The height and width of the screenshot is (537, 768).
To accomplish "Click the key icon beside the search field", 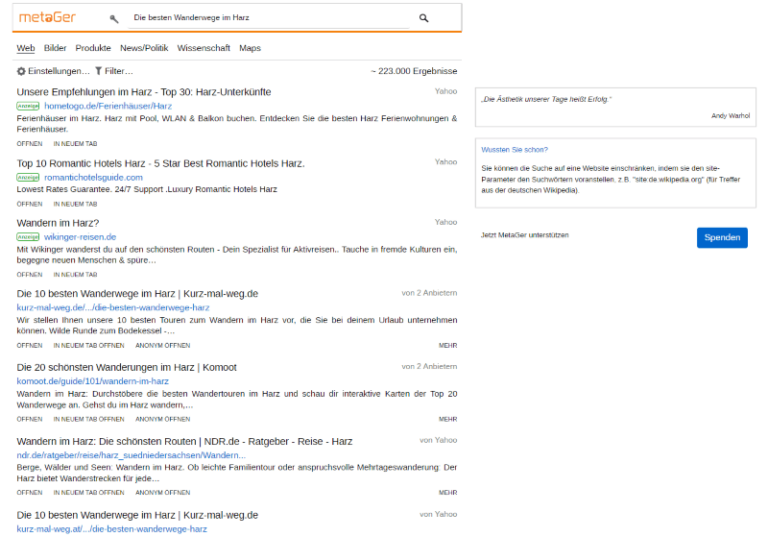I will tap(114, 19).
